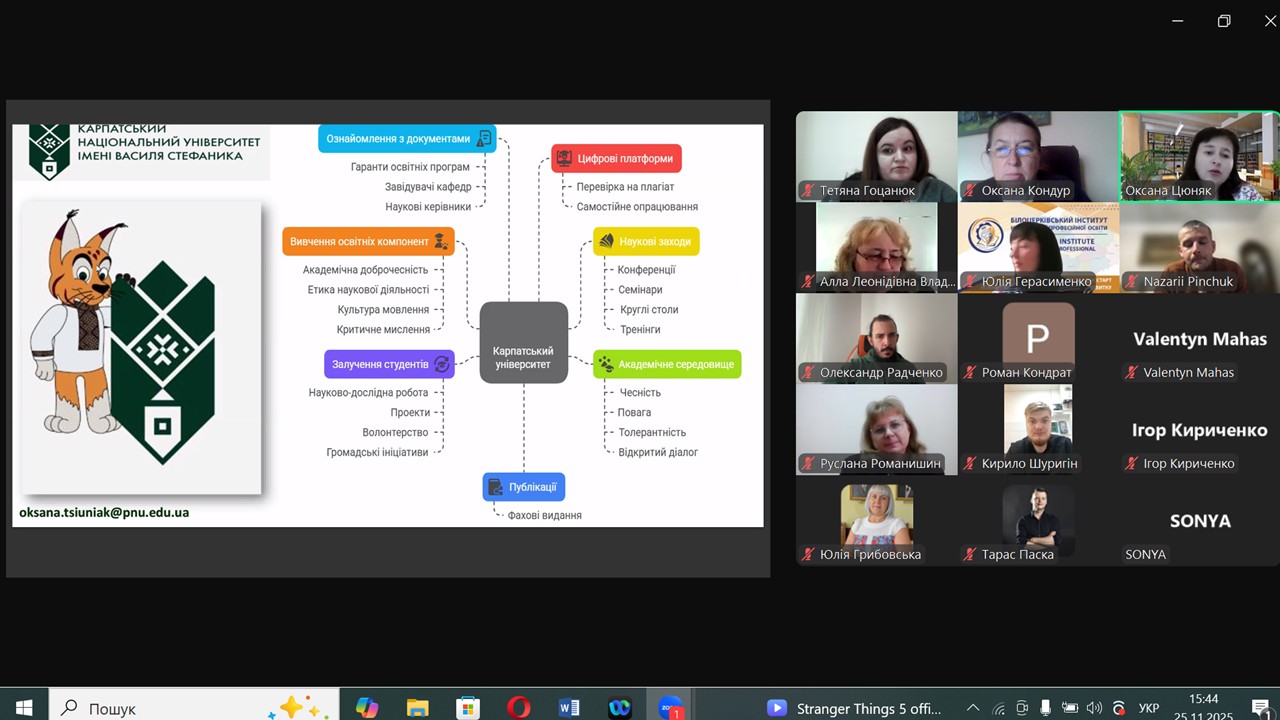This screenshot has width=1280, height=720.
Task: Open File Explorer from the taskbar
Action: [x=417, y=707]
